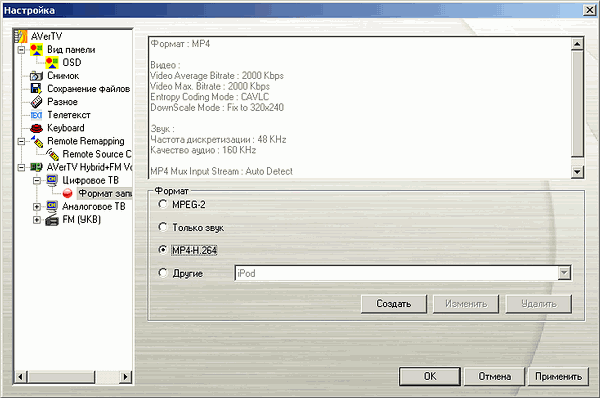The image size is (600, 398).
Task: Click the Отмена button
Action: point(494,377)
